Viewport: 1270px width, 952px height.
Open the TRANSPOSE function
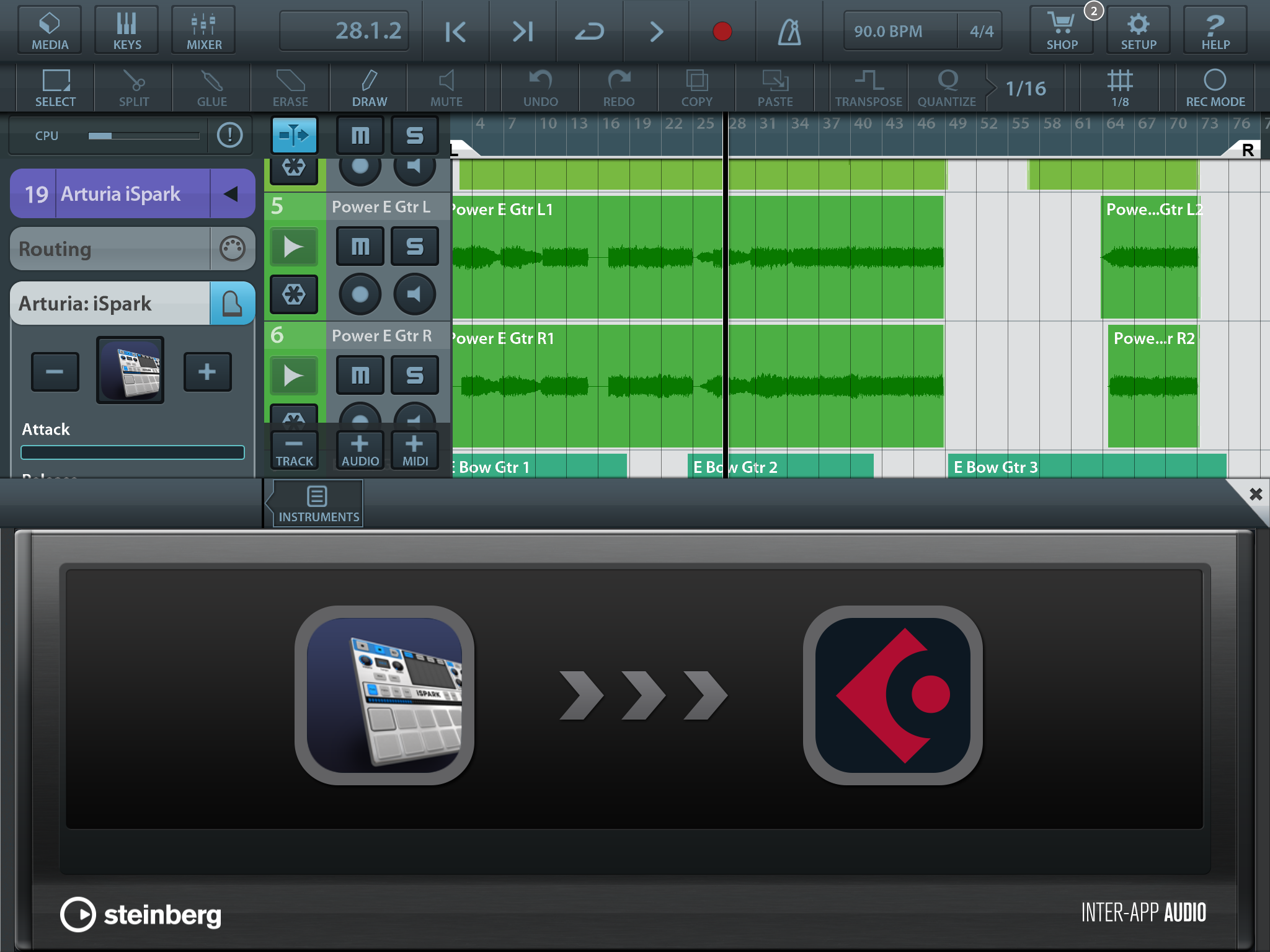869,88
